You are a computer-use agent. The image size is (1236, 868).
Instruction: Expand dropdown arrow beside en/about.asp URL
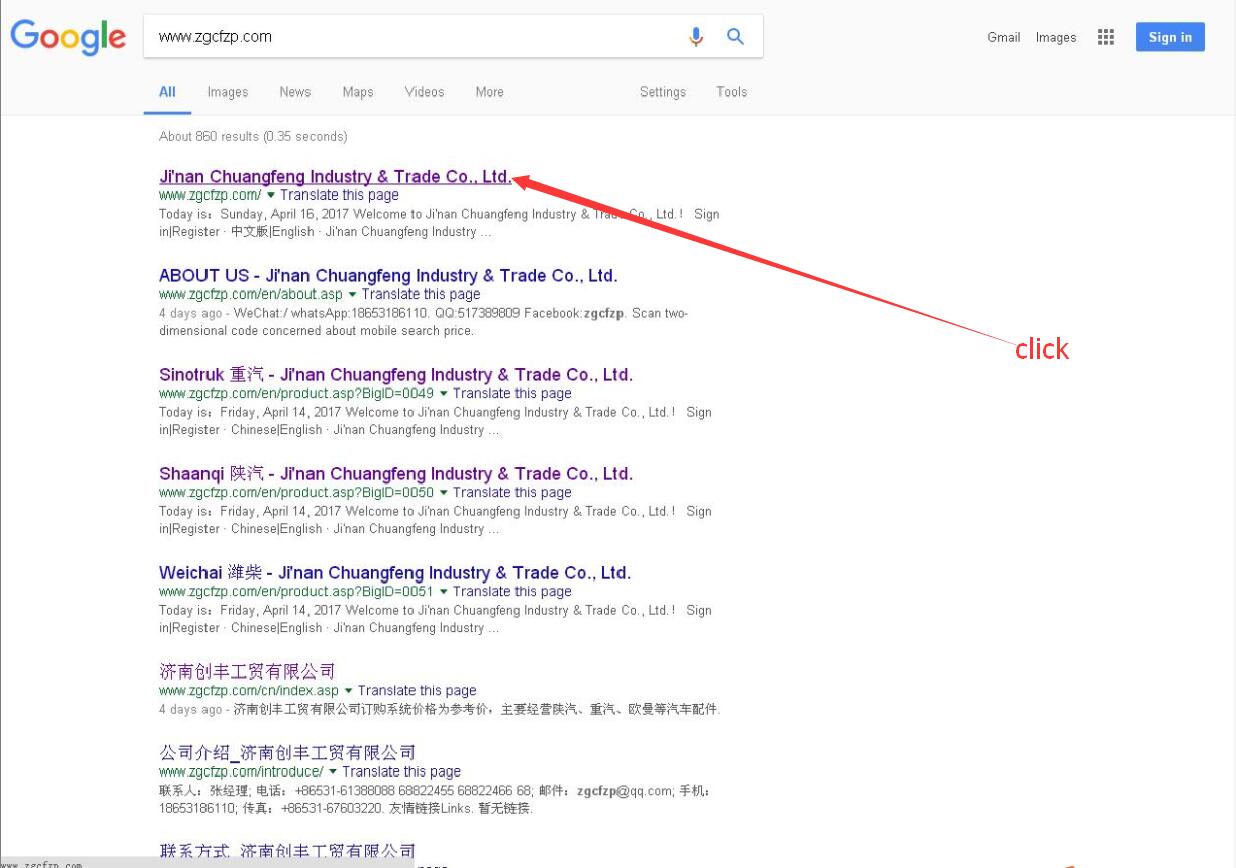tap(353, 295)
